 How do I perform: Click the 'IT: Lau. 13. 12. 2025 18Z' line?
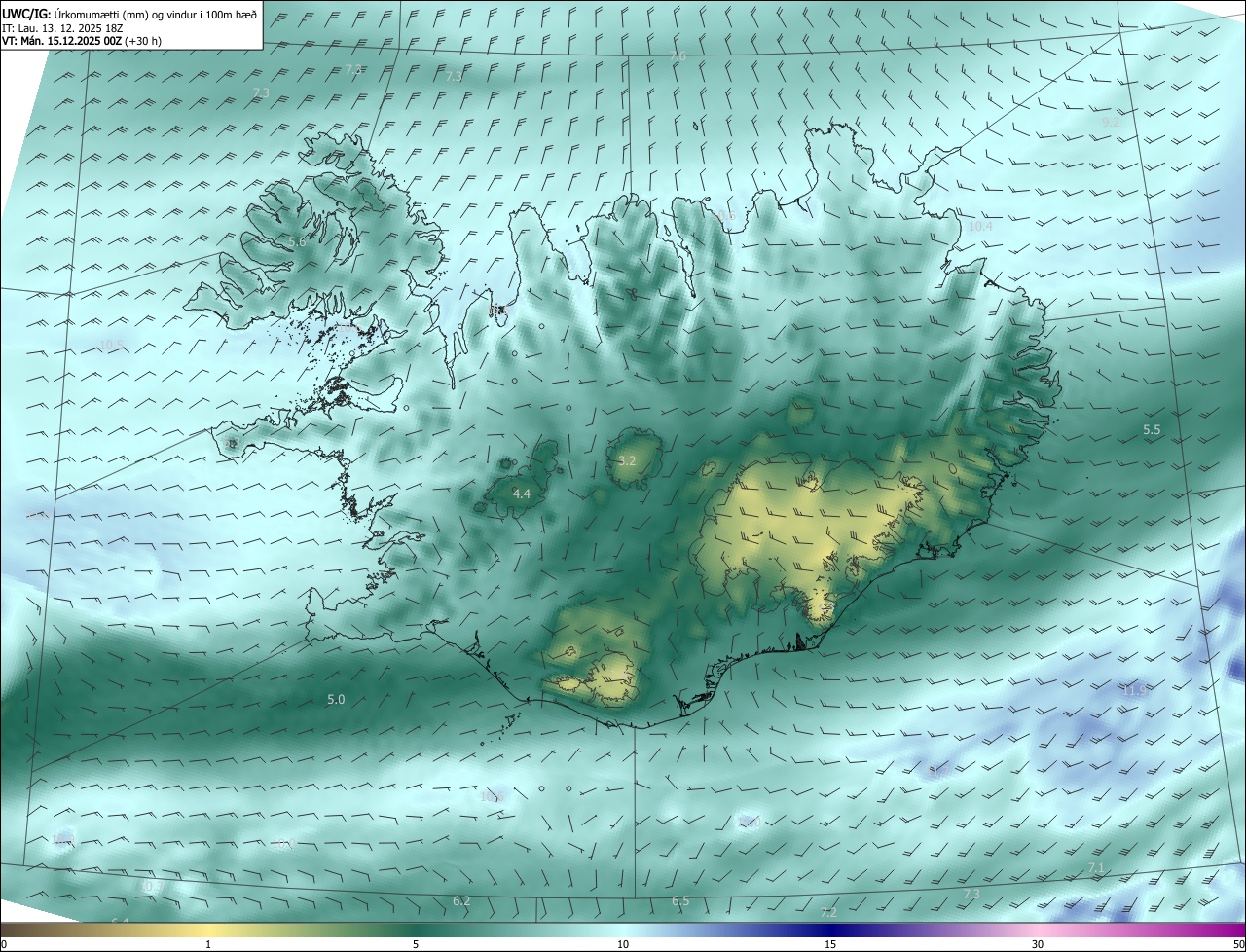coord(63,28)
